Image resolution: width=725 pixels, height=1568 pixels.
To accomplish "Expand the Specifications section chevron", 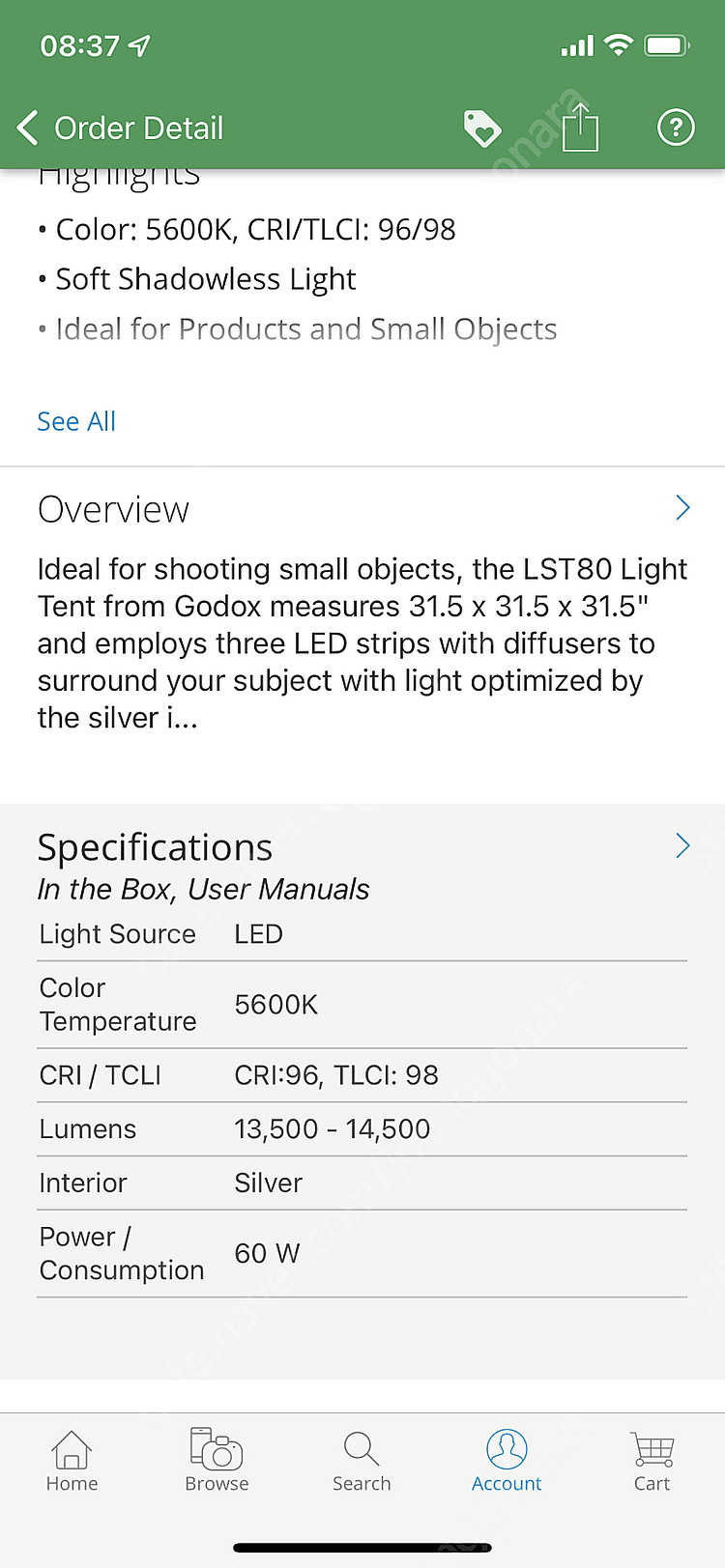I will click(682, 846).
